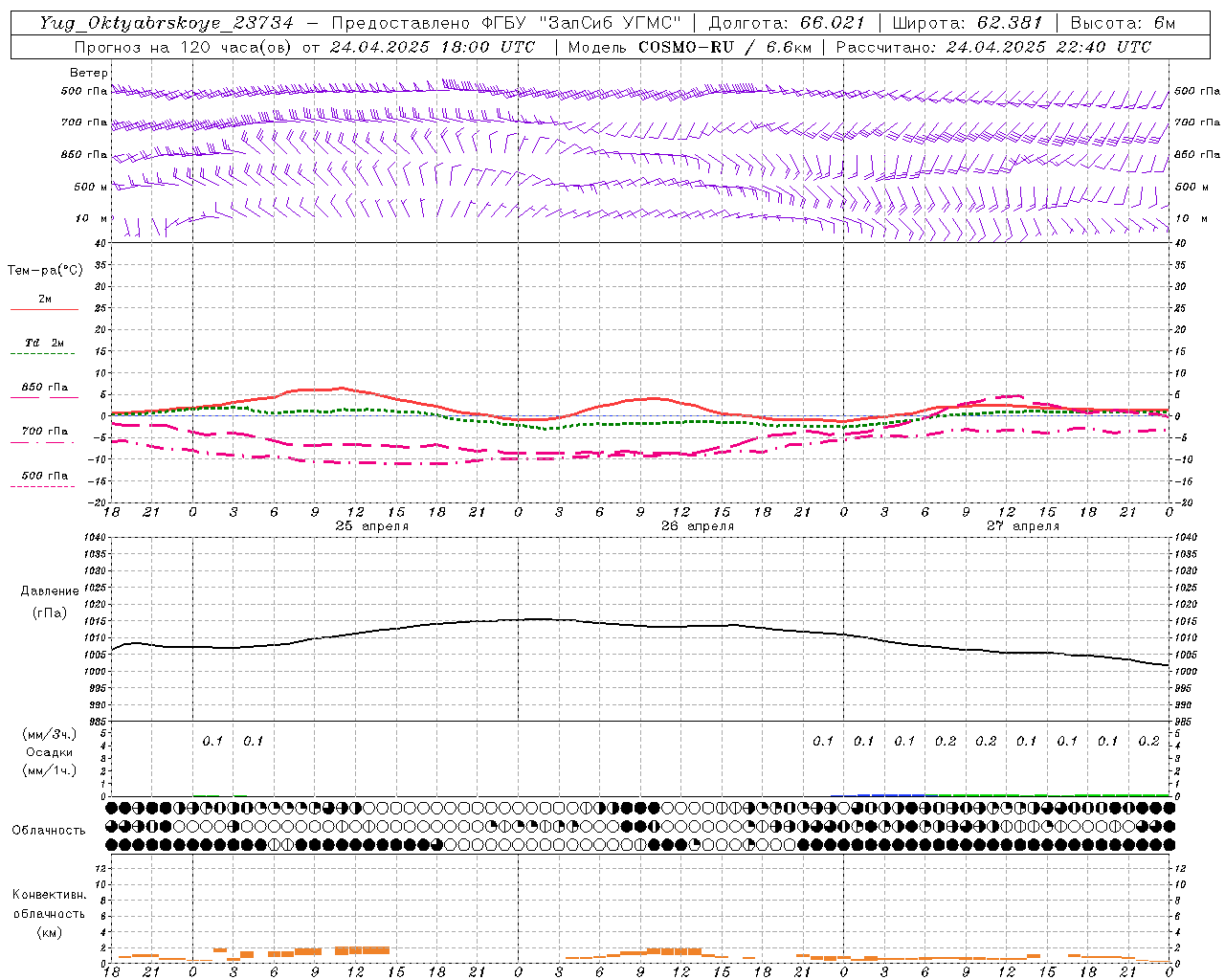Click the Модель COSMO-RU / 6.6км label
The width and height of the screenshot is (1225, 980).
click(x=690, y=47)
